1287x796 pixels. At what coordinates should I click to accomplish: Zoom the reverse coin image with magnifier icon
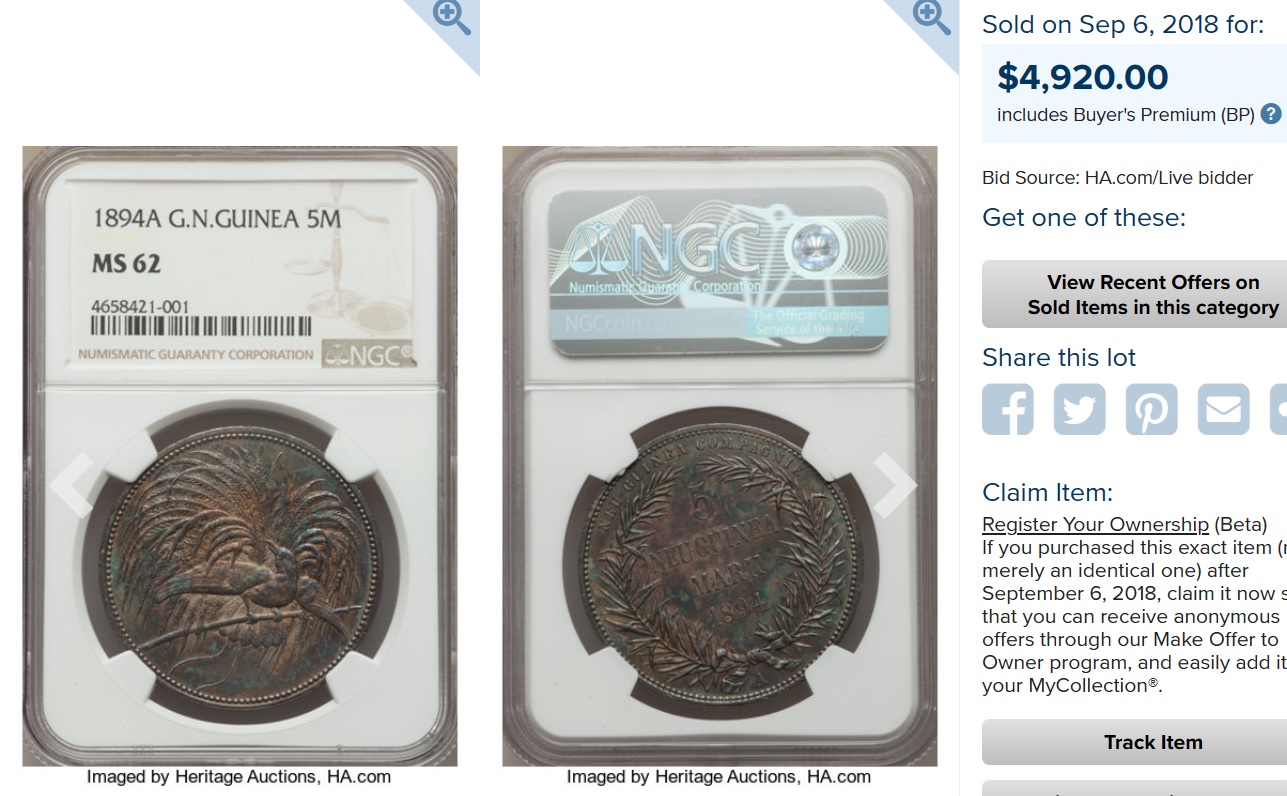pyautogui.click(x=931, y=18)
